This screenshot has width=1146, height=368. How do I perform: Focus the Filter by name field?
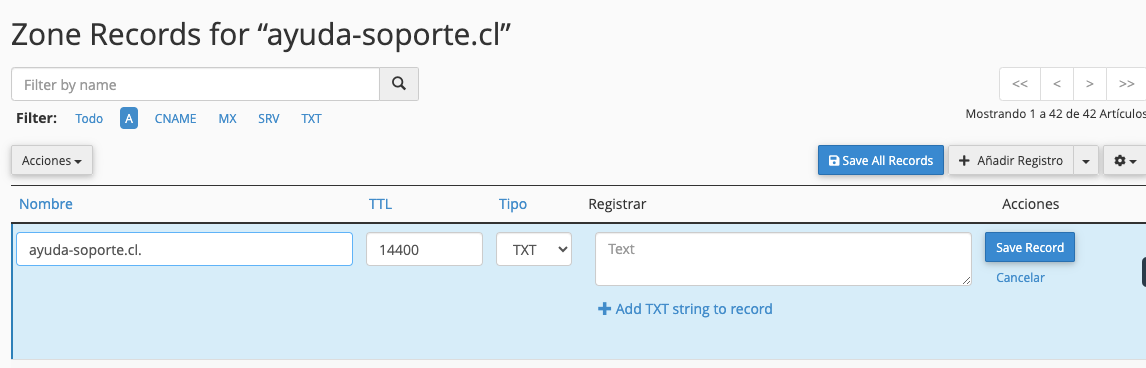pyautogui.click(x=195, y=85)
